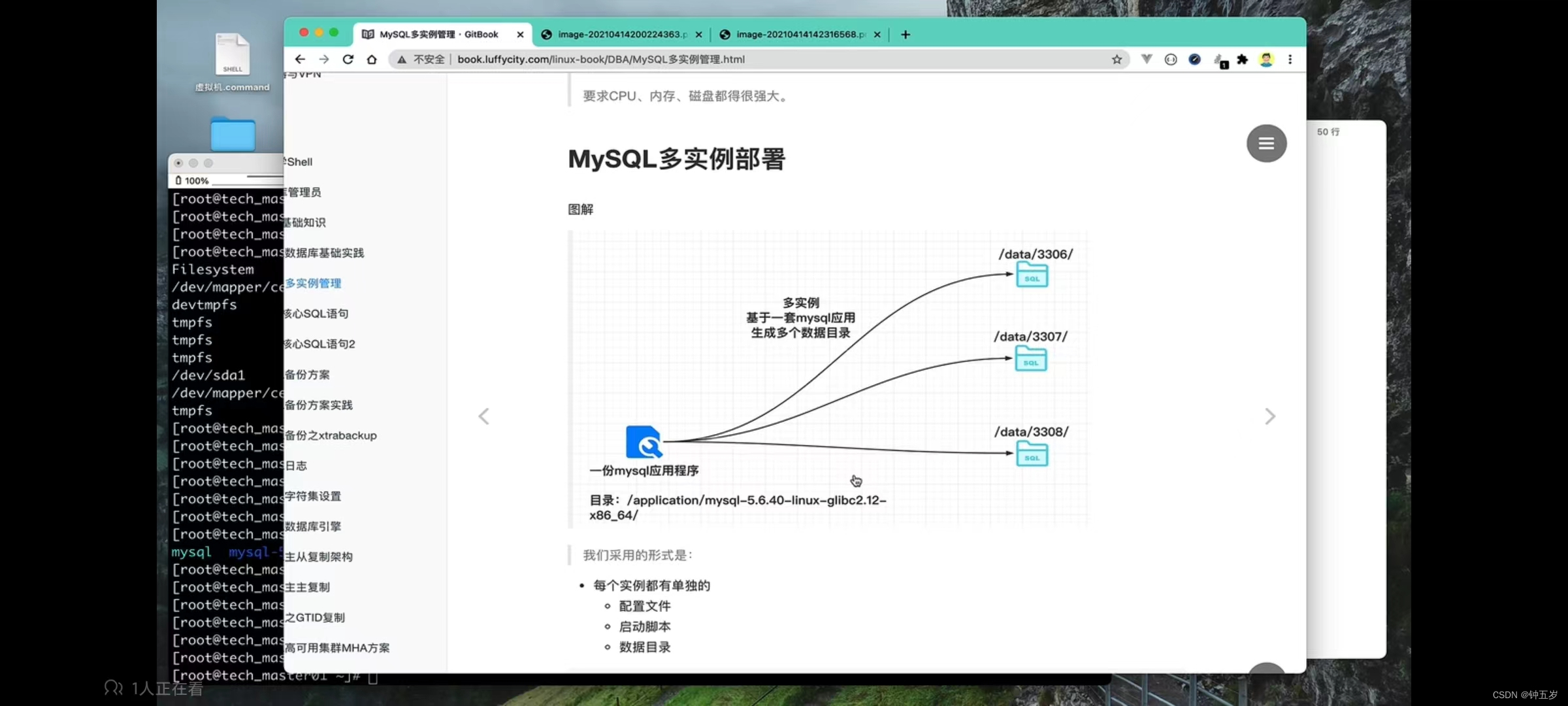Open the round hamburger menu button on page

pyautogui.click(x=1266, y=143)
